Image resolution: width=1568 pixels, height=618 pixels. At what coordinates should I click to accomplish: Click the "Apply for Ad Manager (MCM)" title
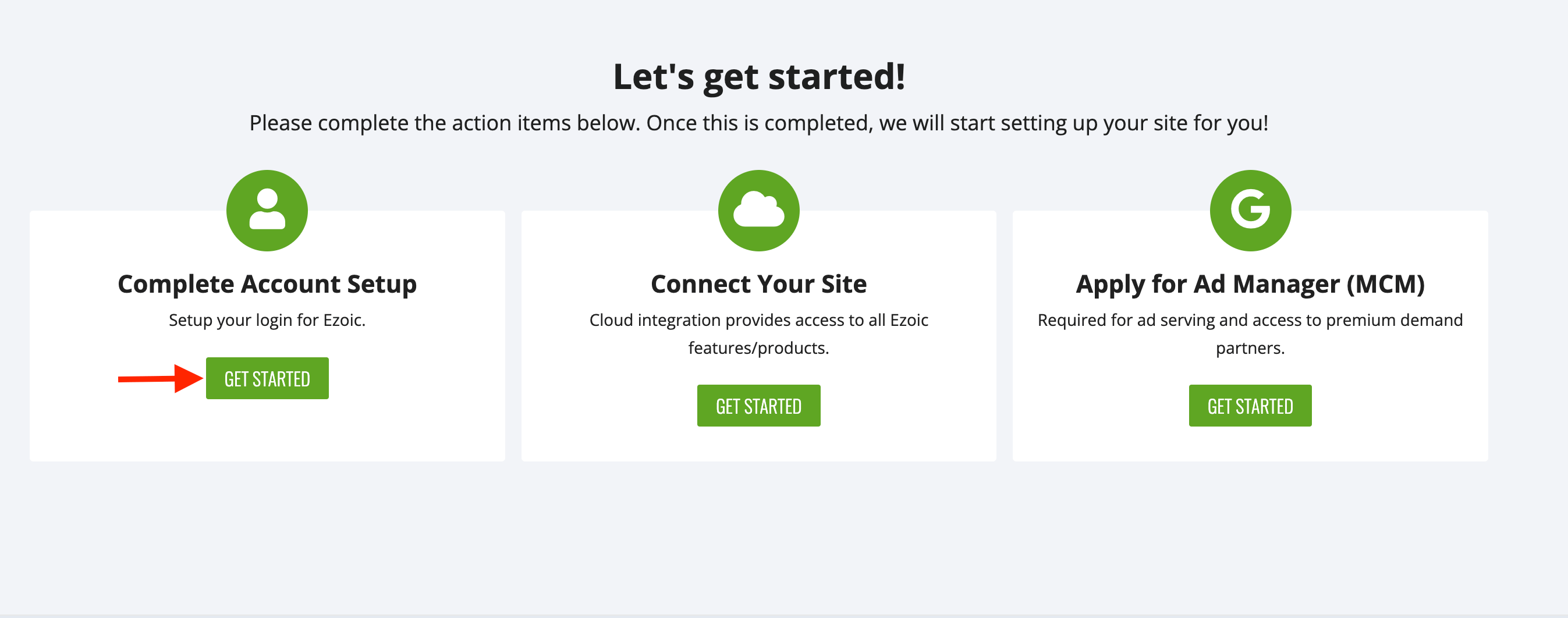tap(1250, 285)
